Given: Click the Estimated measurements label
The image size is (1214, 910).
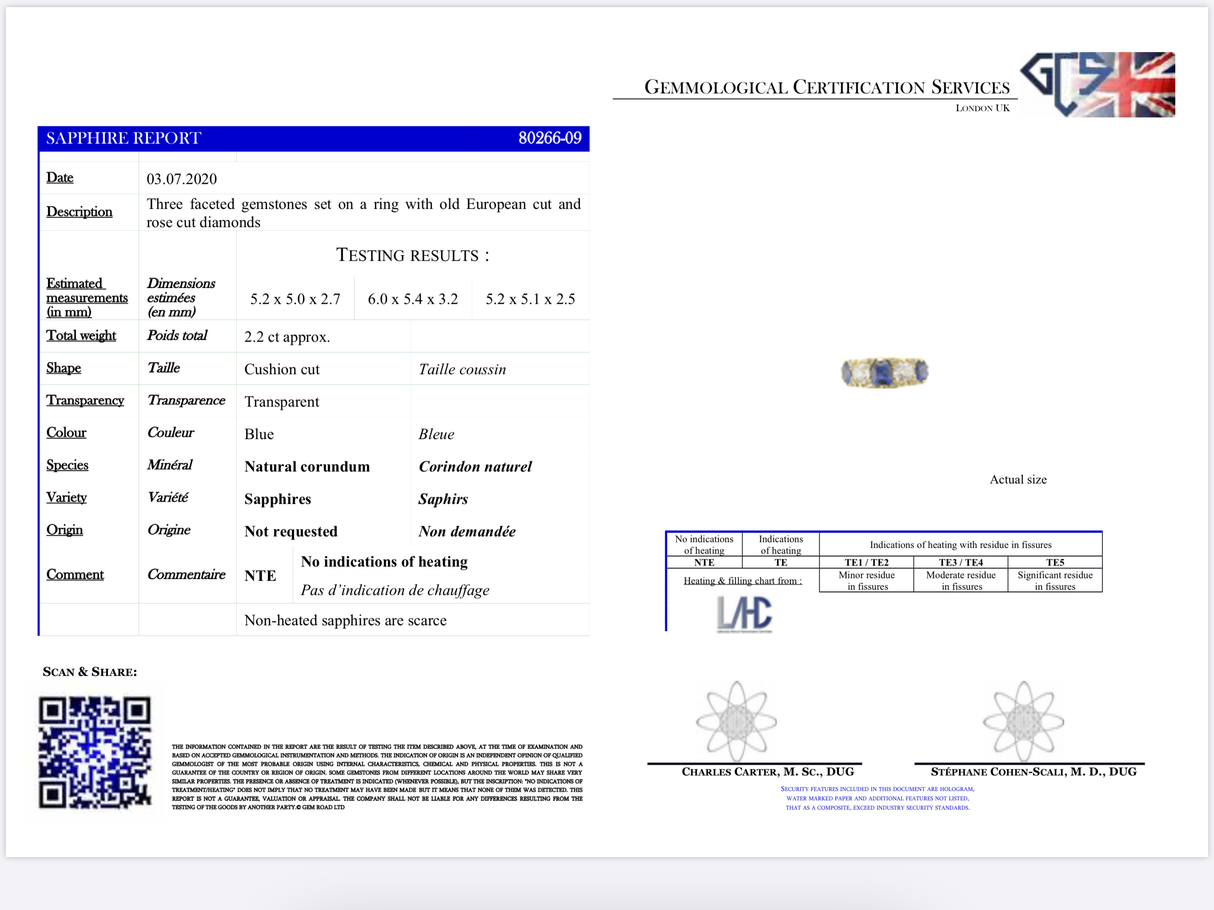Looking at the screenshot, I should 86,297.
